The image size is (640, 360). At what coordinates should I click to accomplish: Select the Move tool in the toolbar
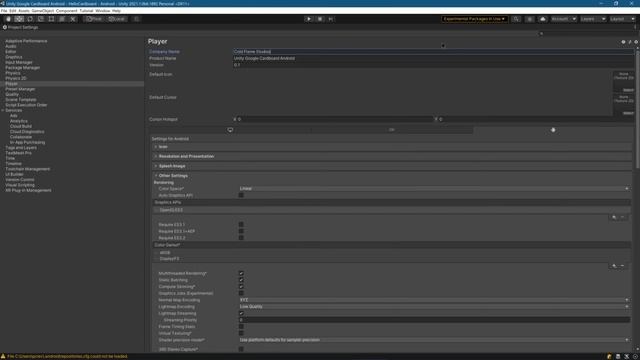(x=19, y=19)
